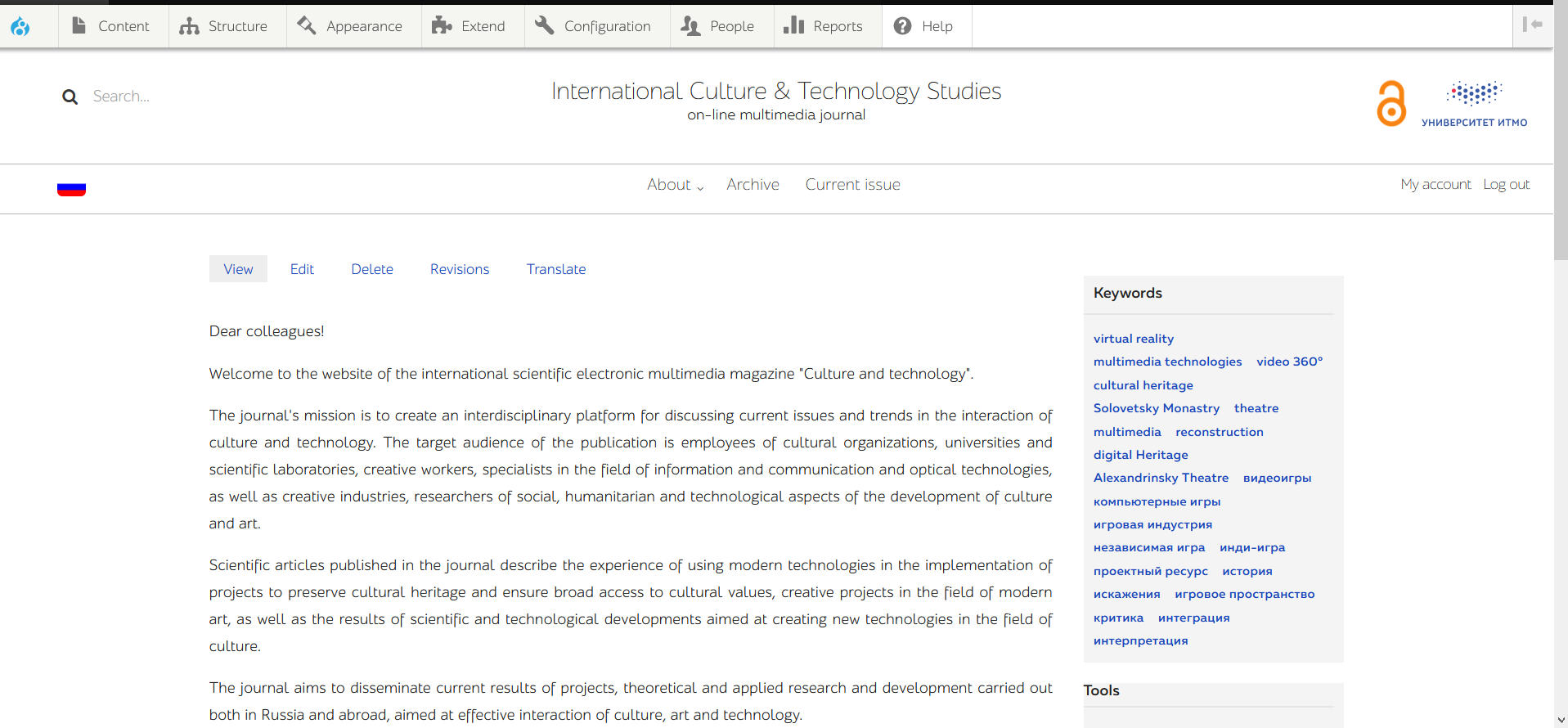Click the search magnifier icon
The width and height of the screenshot is (1568, 728).
(70, 97)
